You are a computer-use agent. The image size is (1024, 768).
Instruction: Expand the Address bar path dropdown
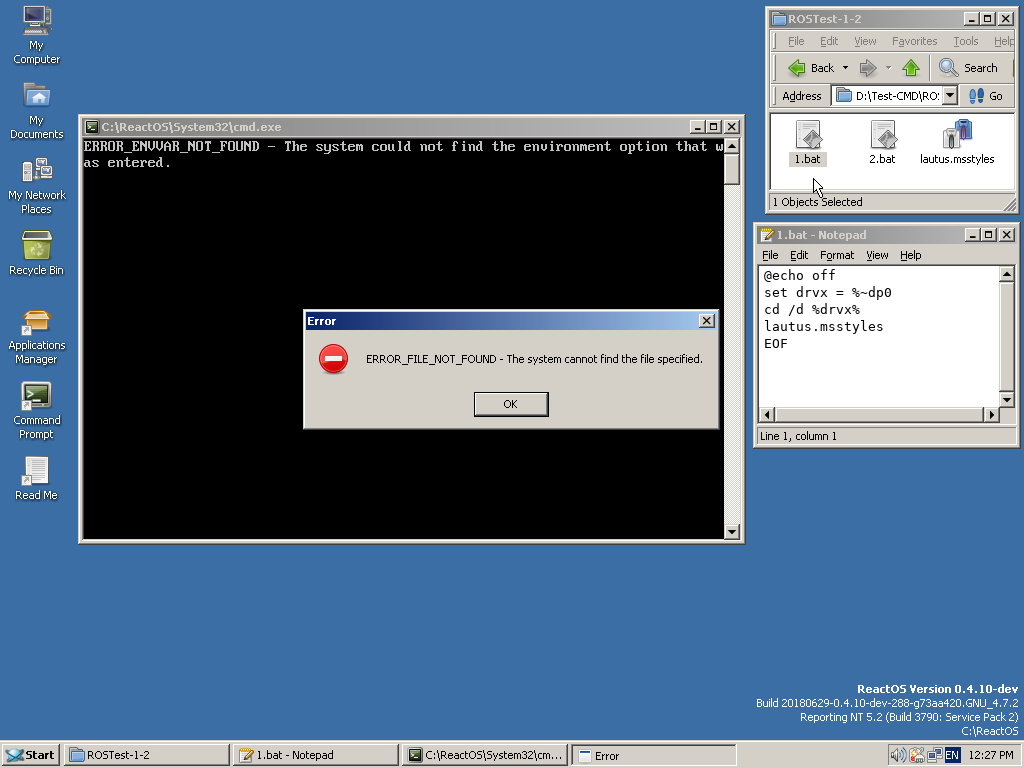click(x=950, y=96)
